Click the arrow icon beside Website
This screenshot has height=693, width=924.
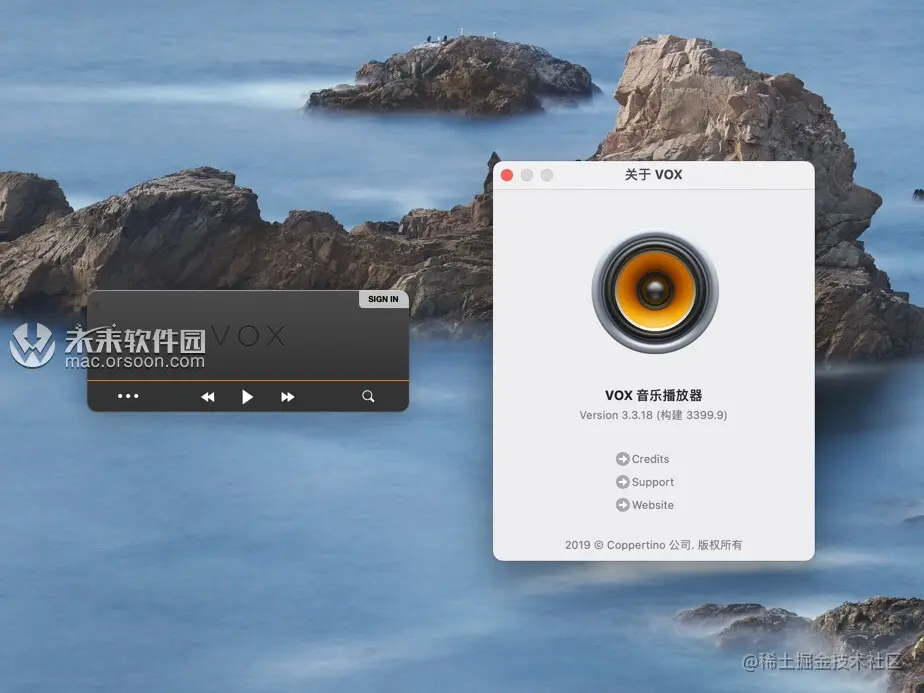pos(622,505)
